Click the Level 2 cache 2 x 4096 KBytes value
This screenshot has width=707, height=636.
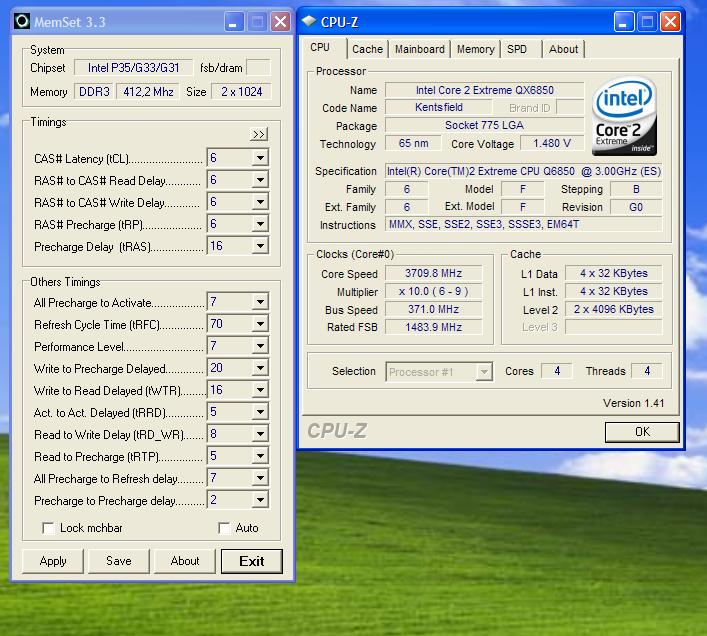(x=614, y=309)
